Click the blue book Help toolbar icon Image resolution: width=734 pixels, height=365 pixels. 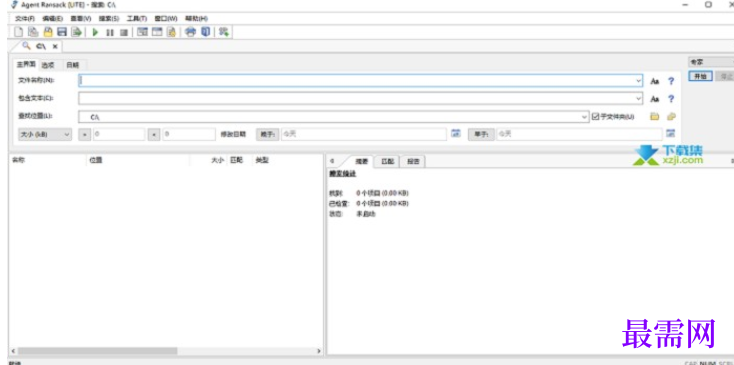pyautogui.click(x=206, y=32)
